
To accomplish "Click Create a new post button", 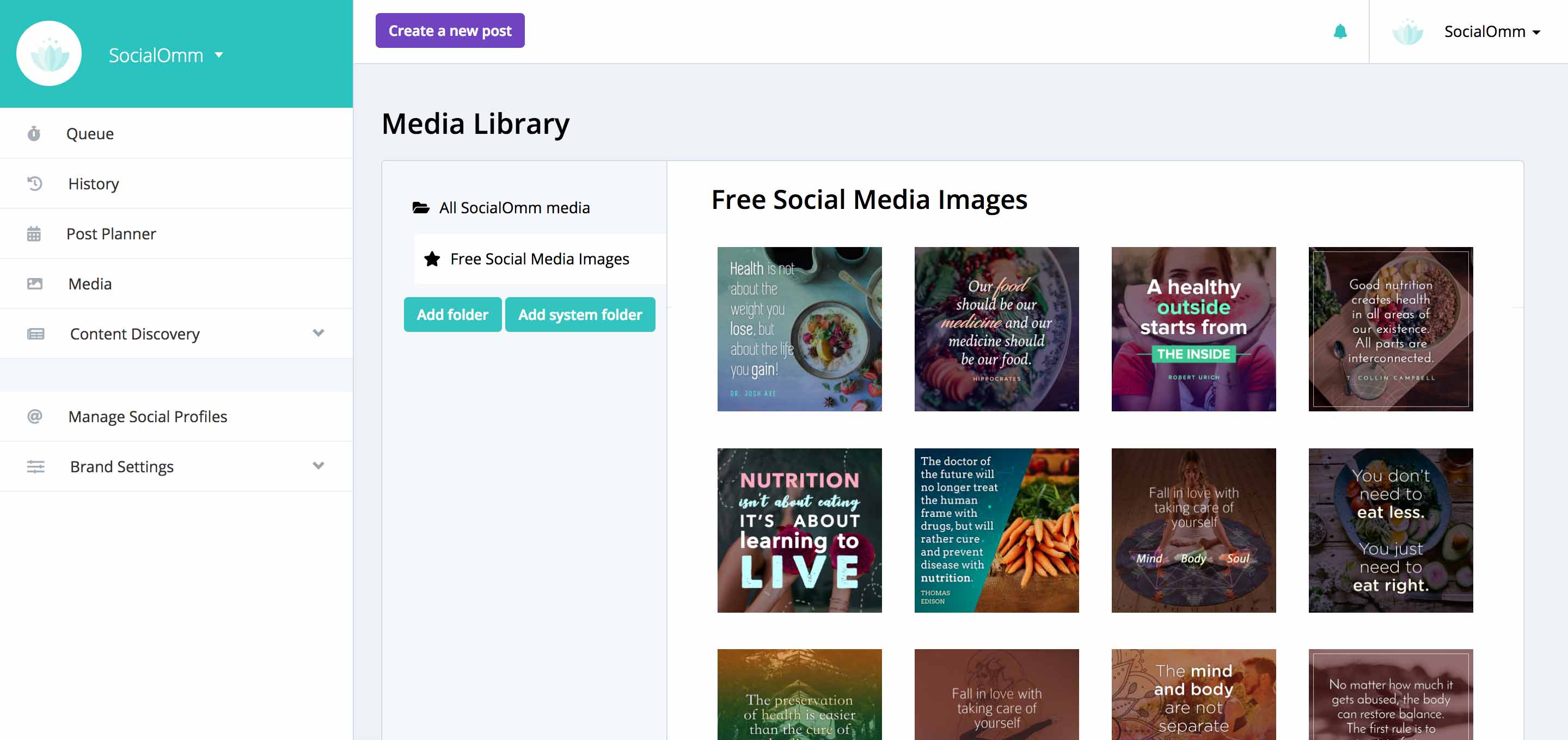I will coord(449,30).
